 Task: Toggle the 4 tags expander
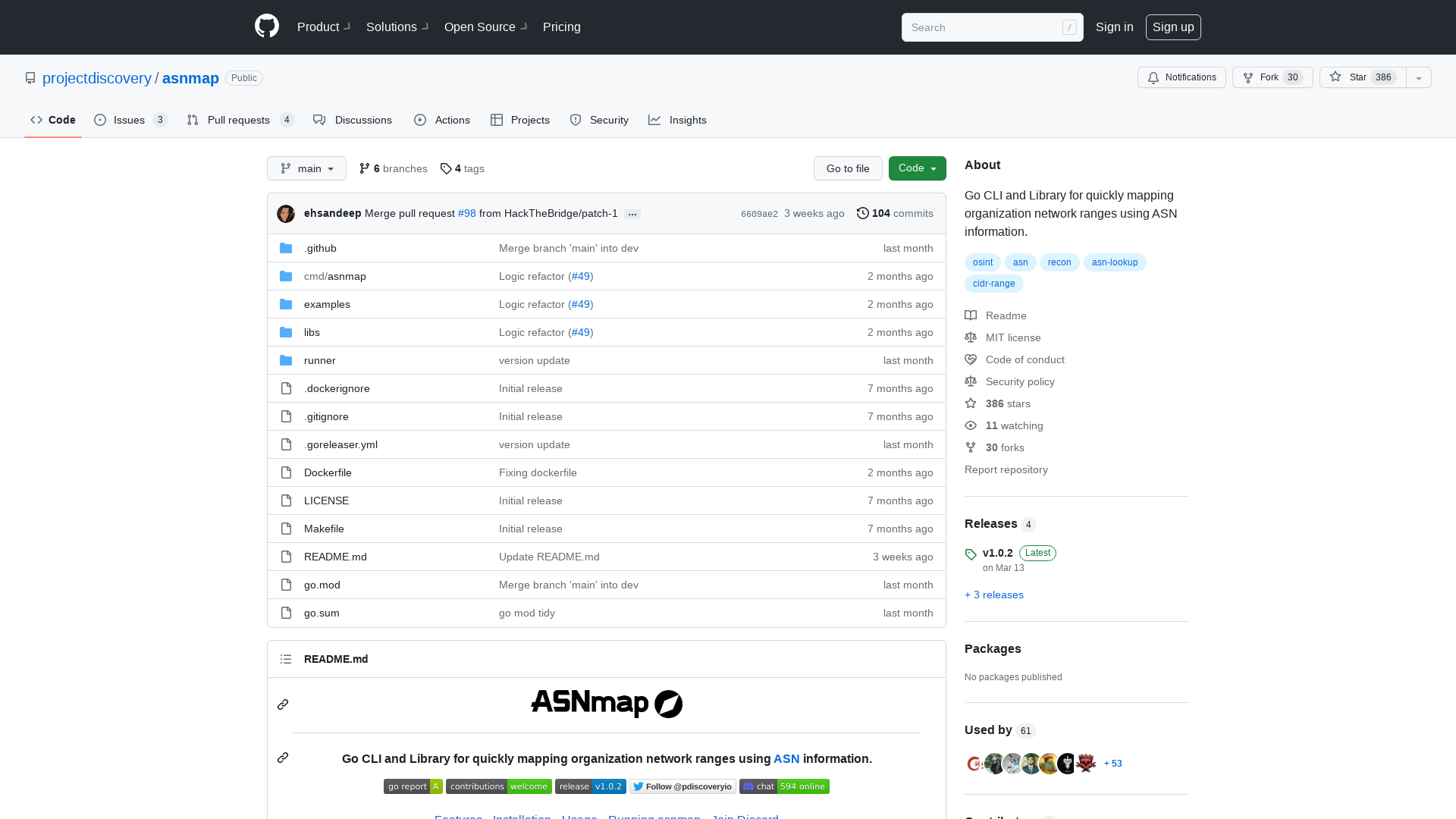[x=462, y=168]
